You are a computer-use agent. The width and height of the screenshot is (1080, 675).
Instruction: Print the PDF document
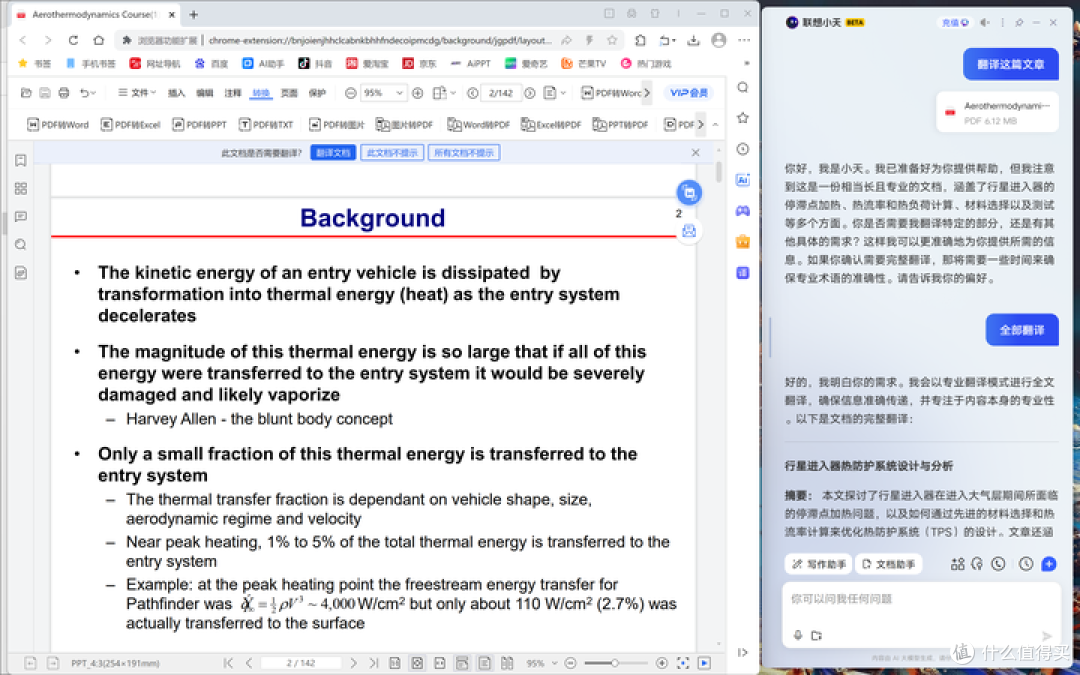click(64, 92)
